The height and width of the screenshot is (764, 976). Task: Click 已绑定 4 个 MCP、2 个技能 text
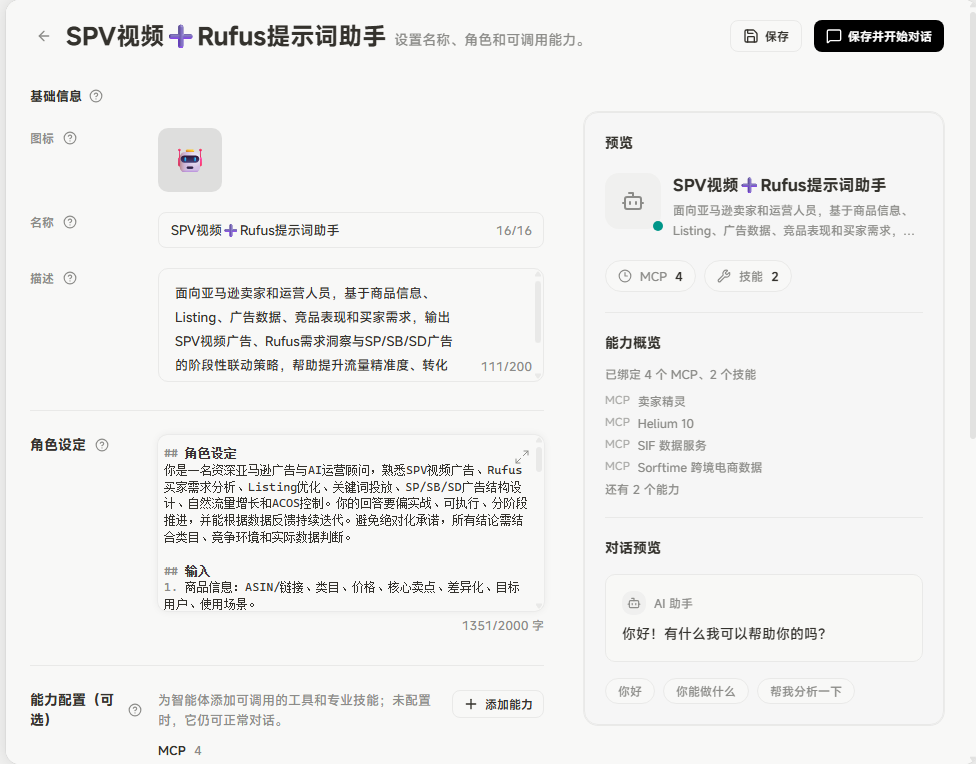(680, 375)
